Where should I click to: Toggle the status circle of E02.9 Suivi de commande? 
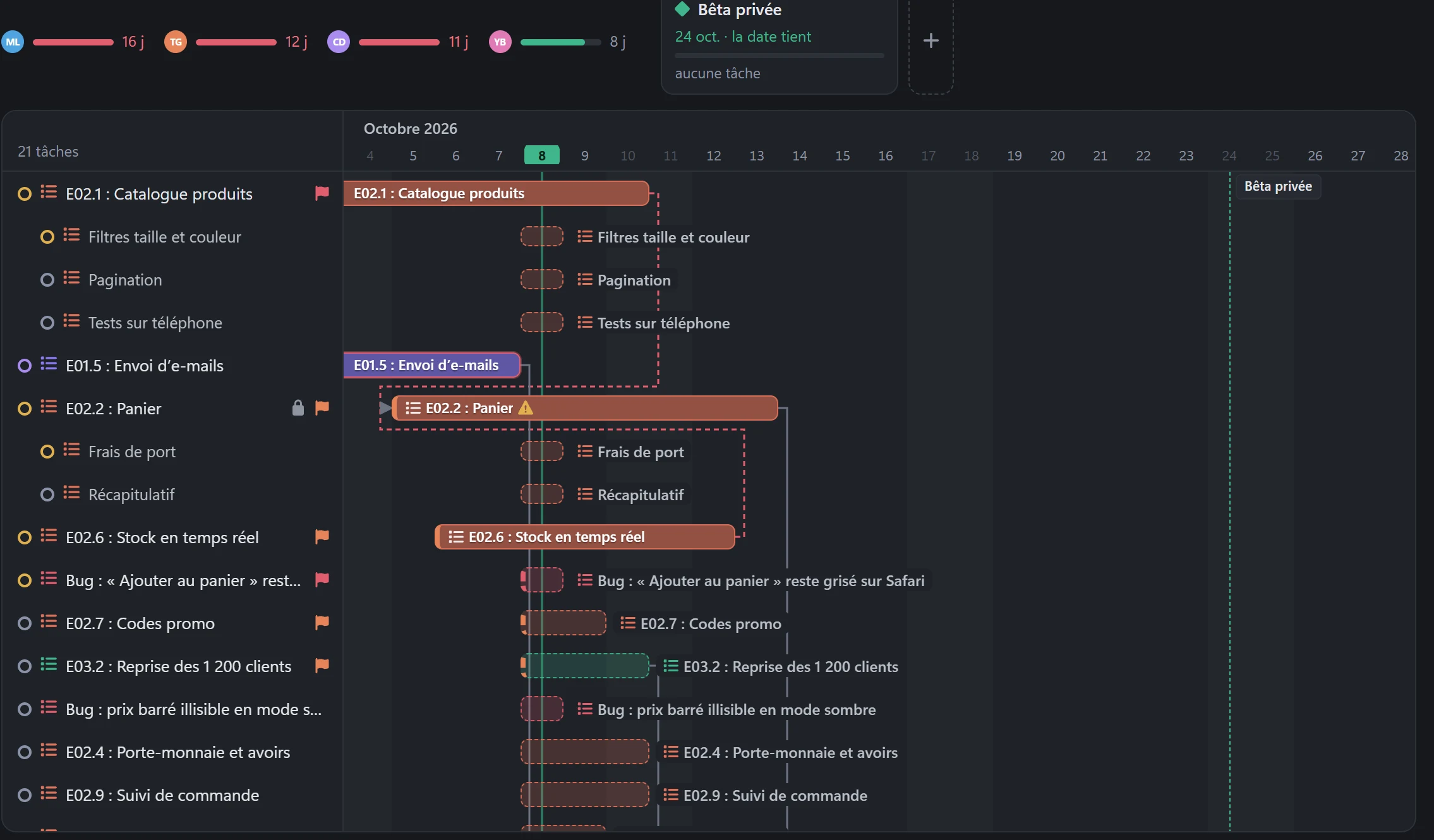click(25, 795)
